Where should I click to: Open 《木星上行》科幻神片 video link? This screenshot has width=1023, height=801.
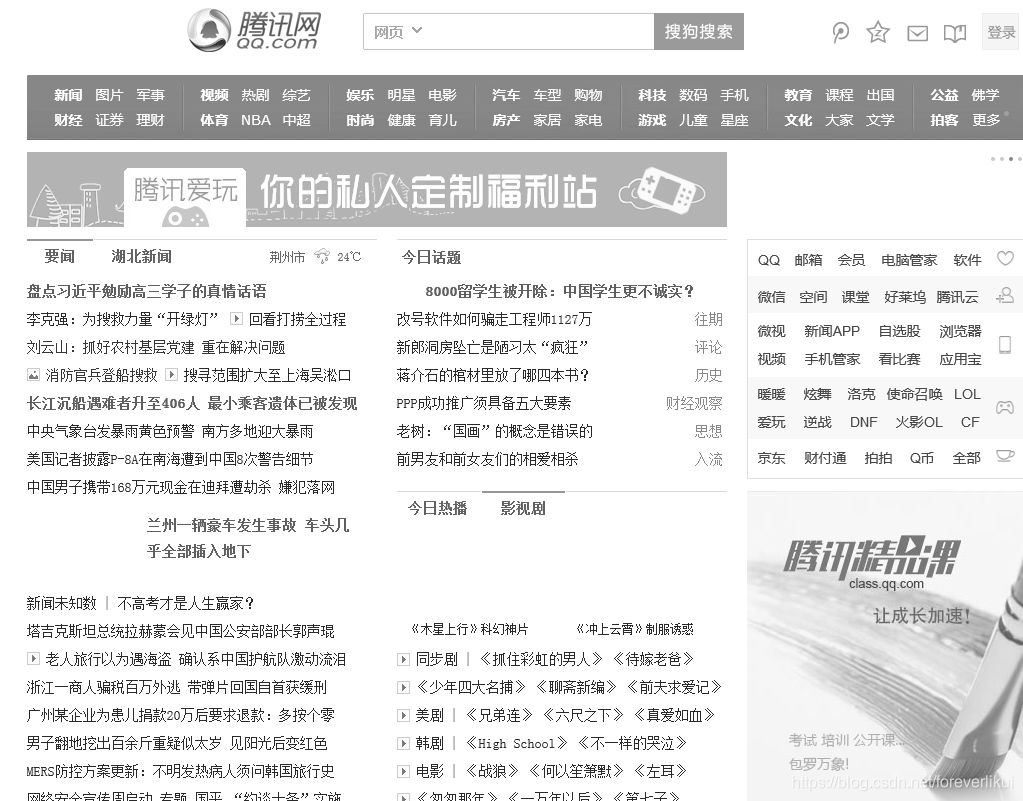470,629
